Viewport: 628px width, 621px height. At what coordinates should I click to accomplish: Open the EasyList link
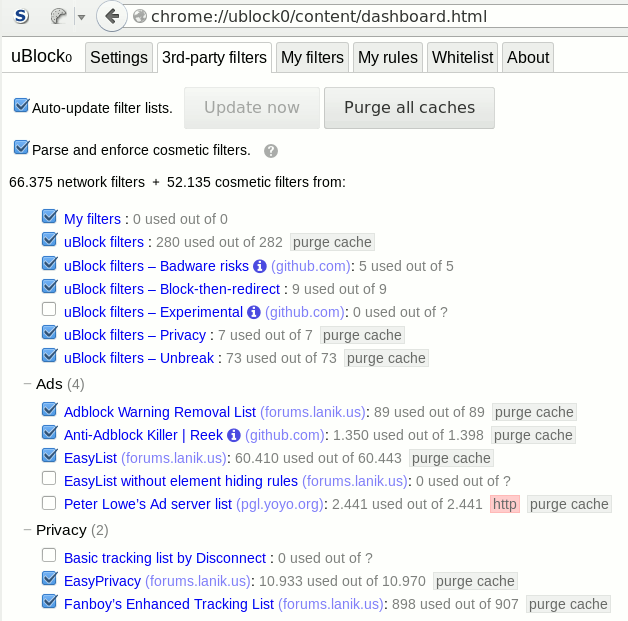tap(91, 458)
